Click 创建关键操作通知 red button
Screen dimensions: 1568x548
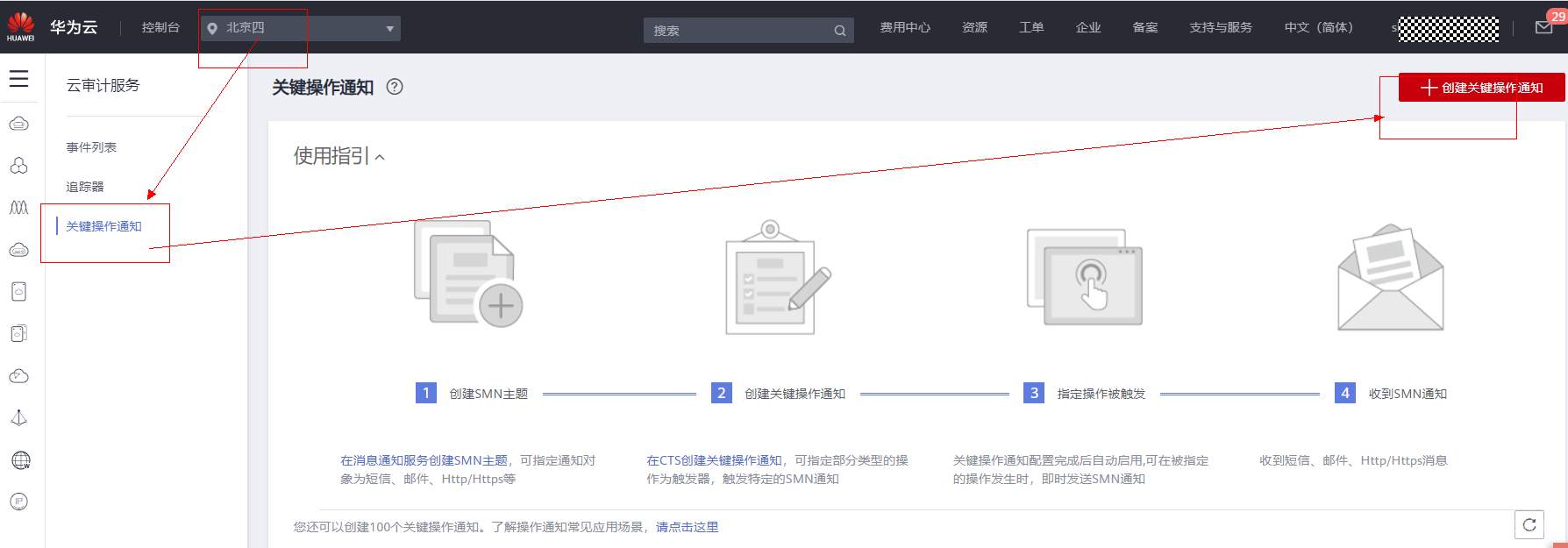(1481, 88)
